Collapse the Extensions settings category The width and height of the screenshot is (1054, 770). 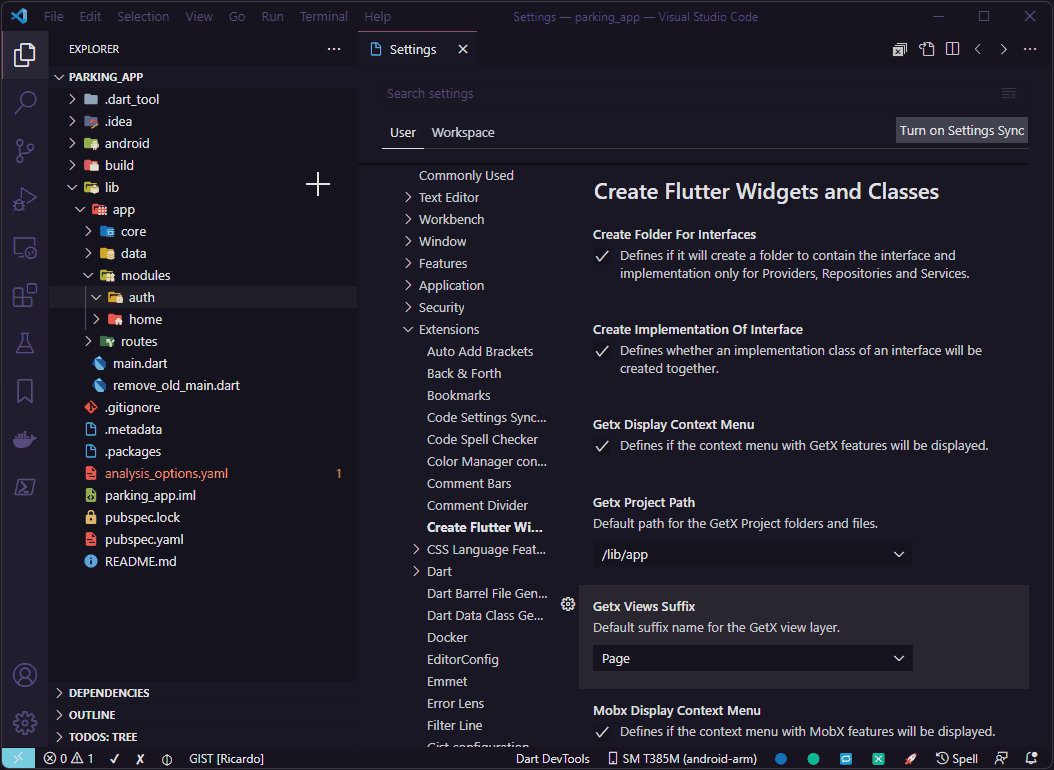point(408,330)
